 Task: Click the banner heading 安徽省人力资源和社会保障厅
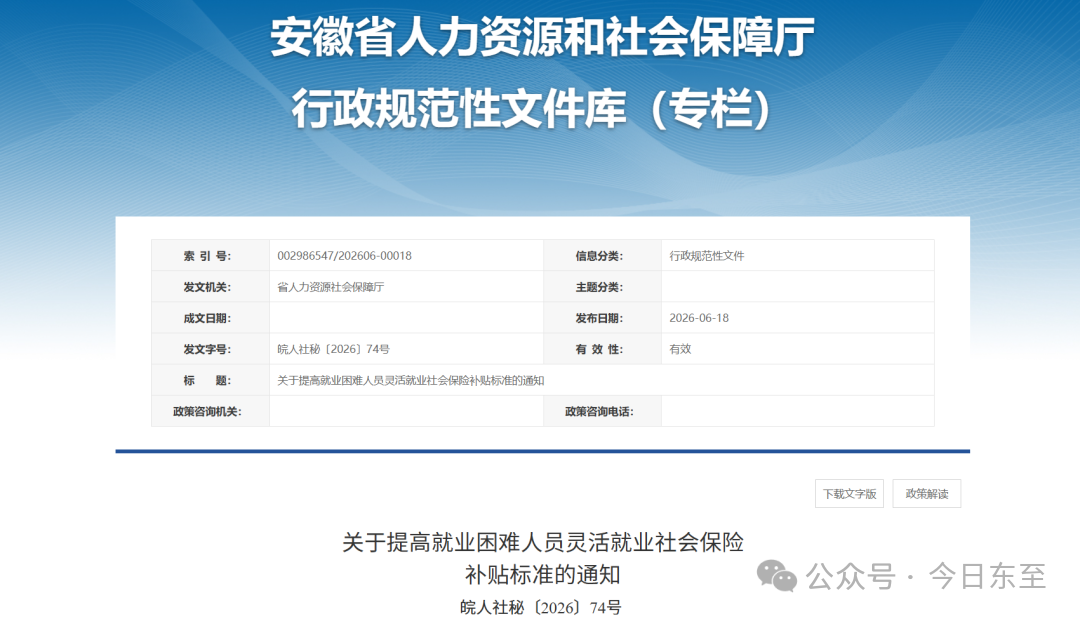pyautogui.click(x=542, y=37)
